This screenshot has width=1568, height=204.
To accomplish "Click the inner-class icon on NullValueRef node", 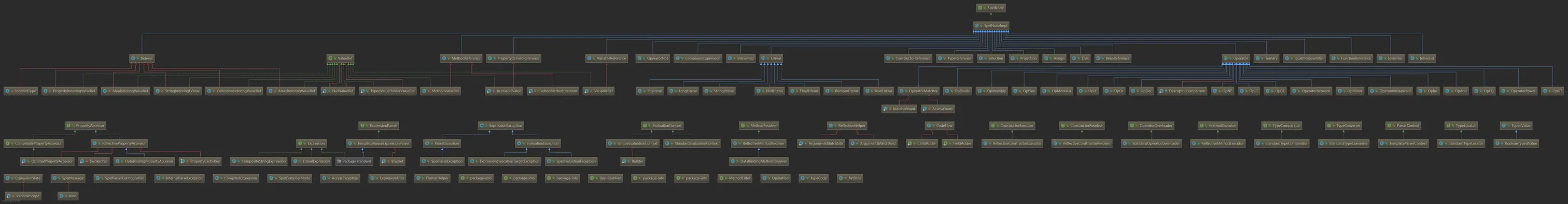I will (326, 91).
